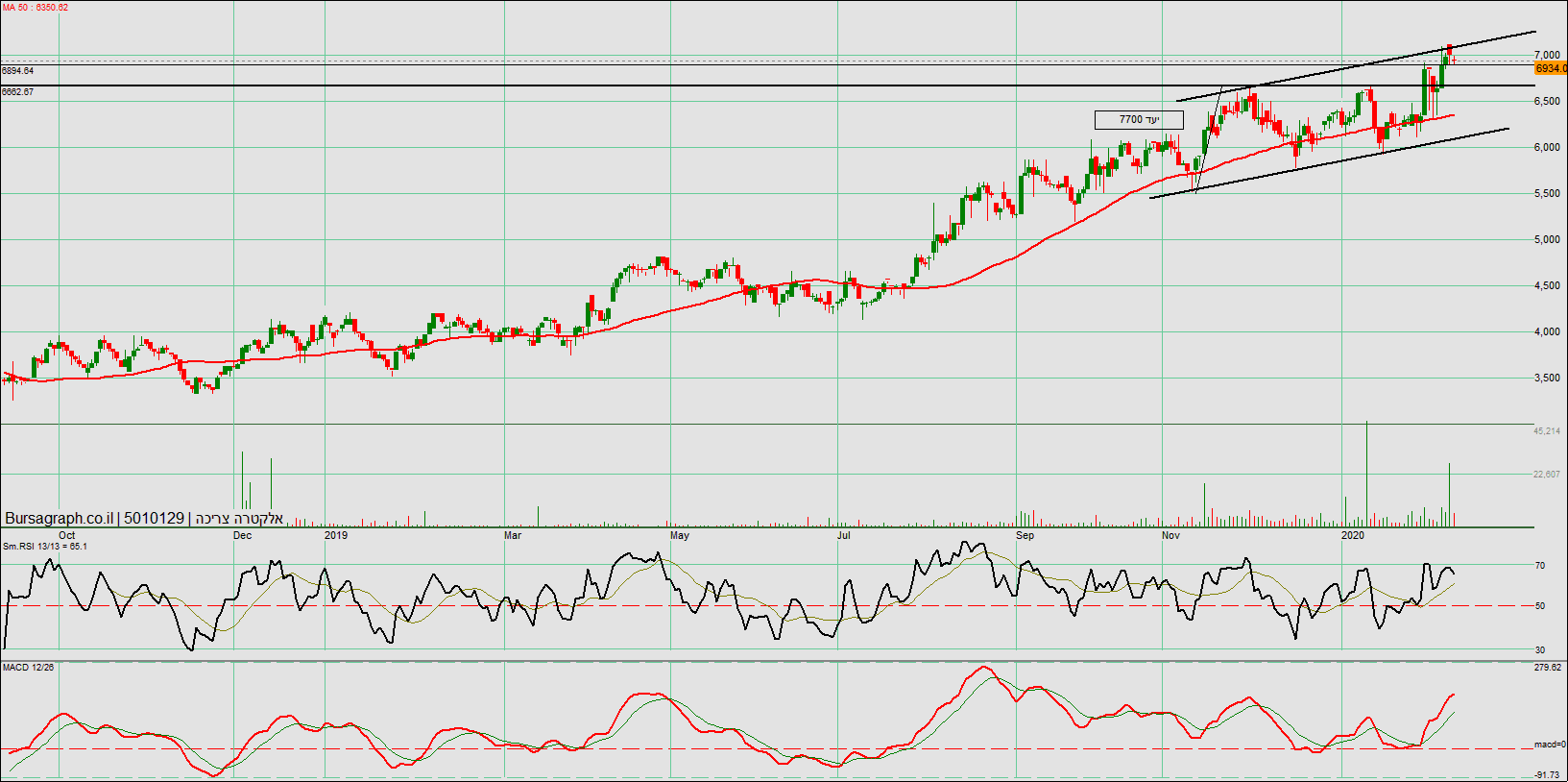
Task: Click the MA 50 indicator label
Action: (35, 8)
